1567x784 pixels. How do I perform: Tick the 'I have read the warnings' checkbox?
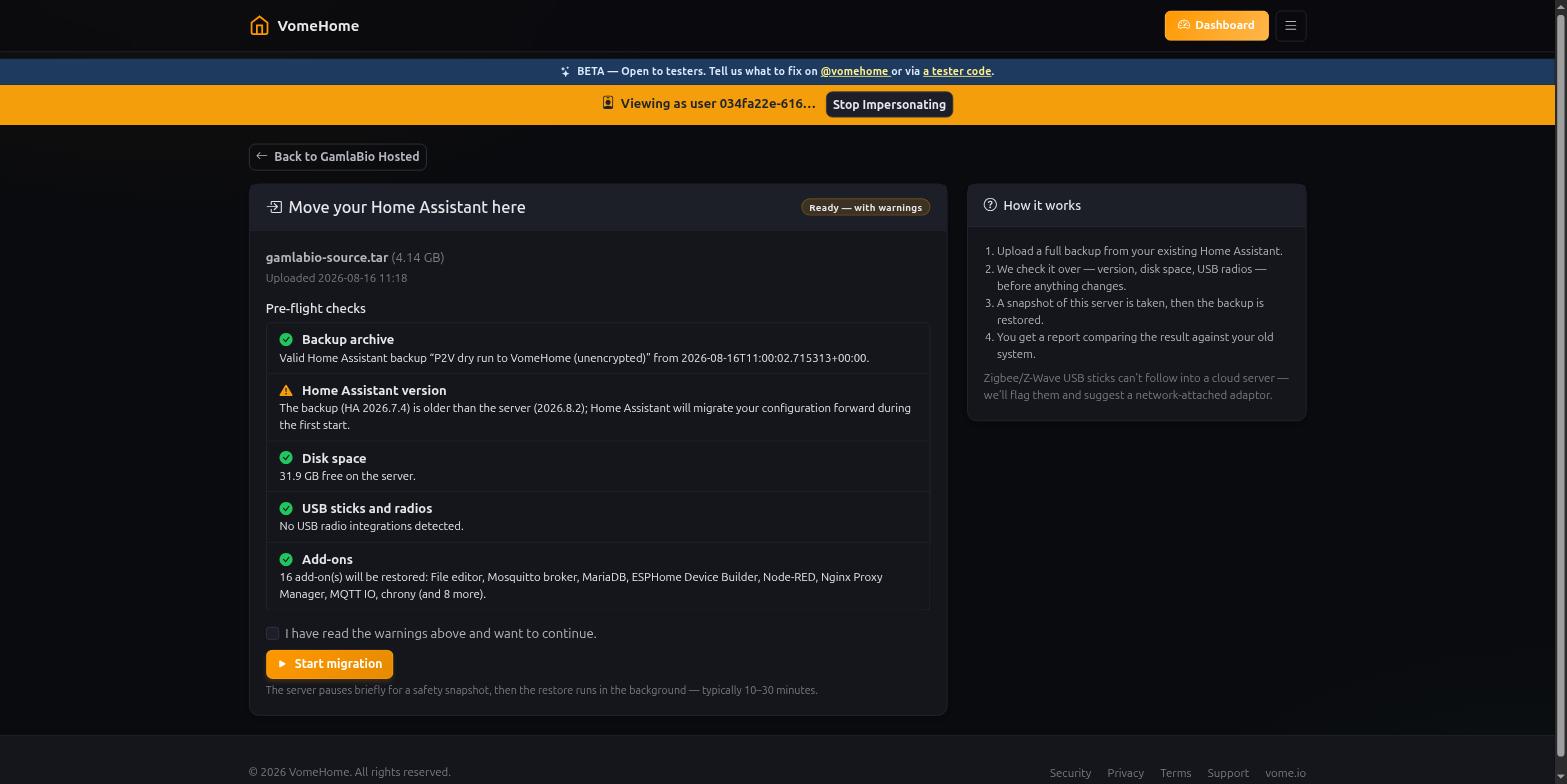(272, 634)
